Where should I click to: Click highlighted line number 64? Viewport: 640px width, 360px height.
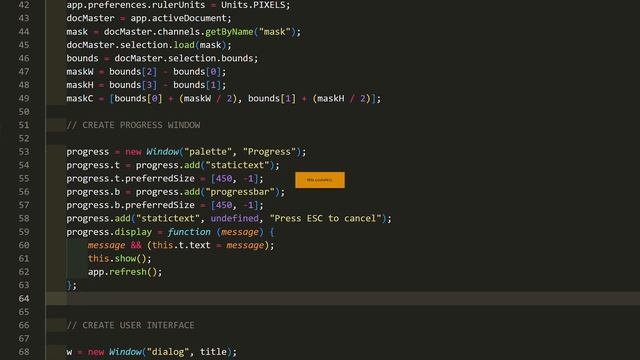[24, 298]
